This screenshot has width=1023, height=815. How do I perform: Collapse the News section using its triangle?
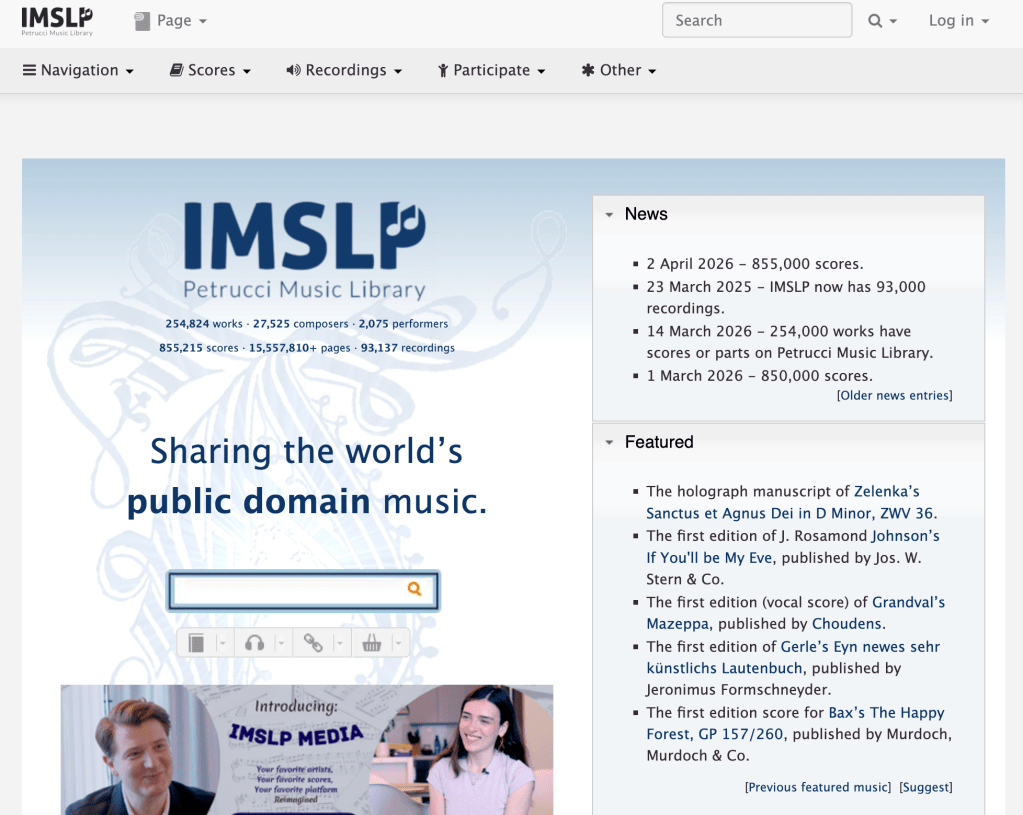pos(609,214)
